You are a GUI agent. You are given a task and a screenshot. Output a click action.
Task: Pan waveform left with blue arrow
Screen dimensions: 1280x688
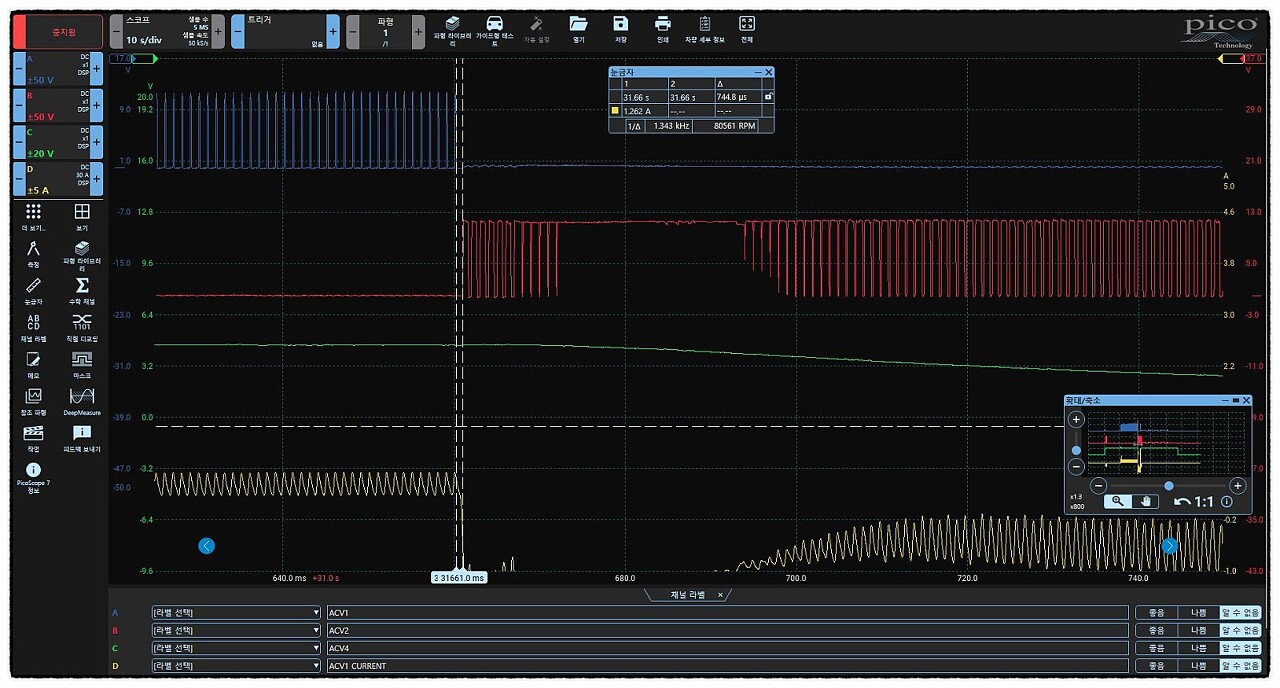pyautogui.click(x=207, y=545)
